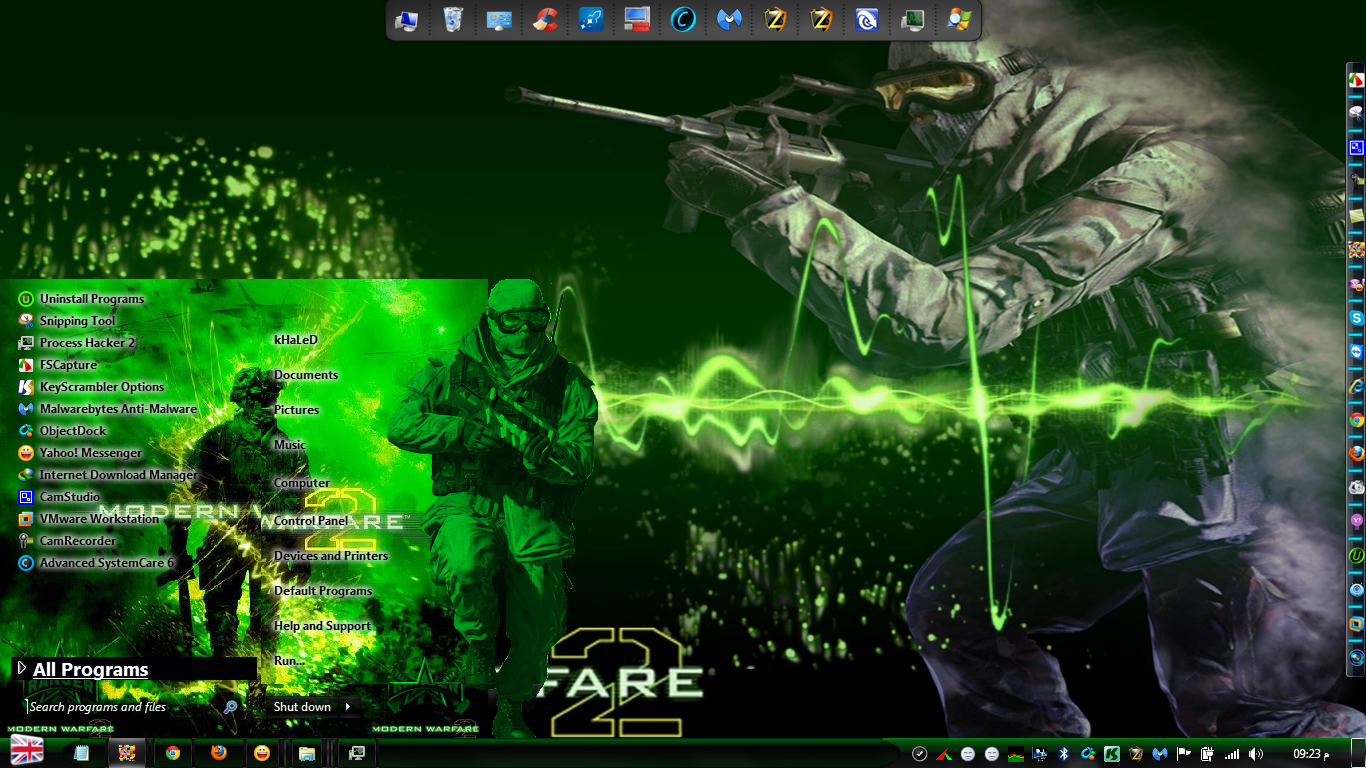1366x768 pixels.
Task: Launch Malwarebytes from the top dock
Action: point(730,20)
